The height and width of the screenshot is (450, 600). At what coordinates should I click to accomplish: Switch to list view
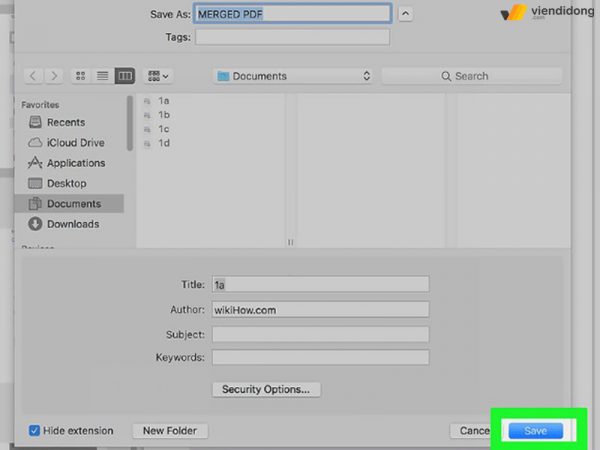coord(102,76)
